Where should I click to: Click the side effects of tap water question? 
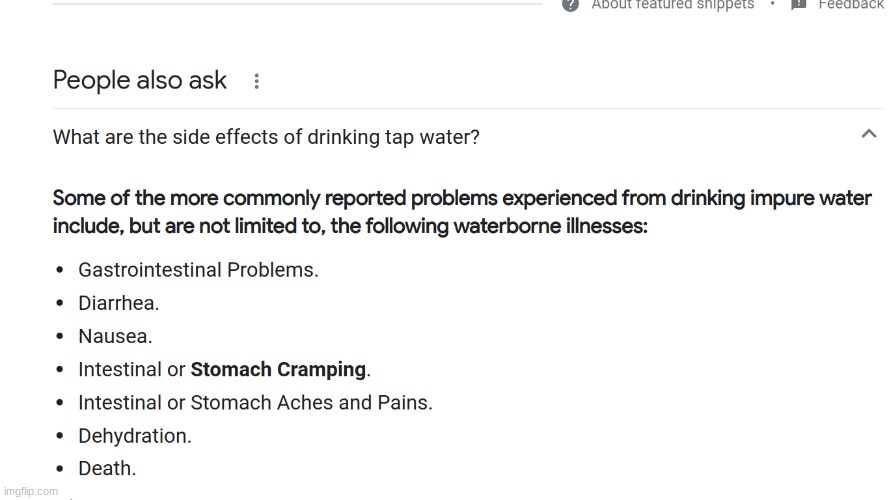point(266,137)
